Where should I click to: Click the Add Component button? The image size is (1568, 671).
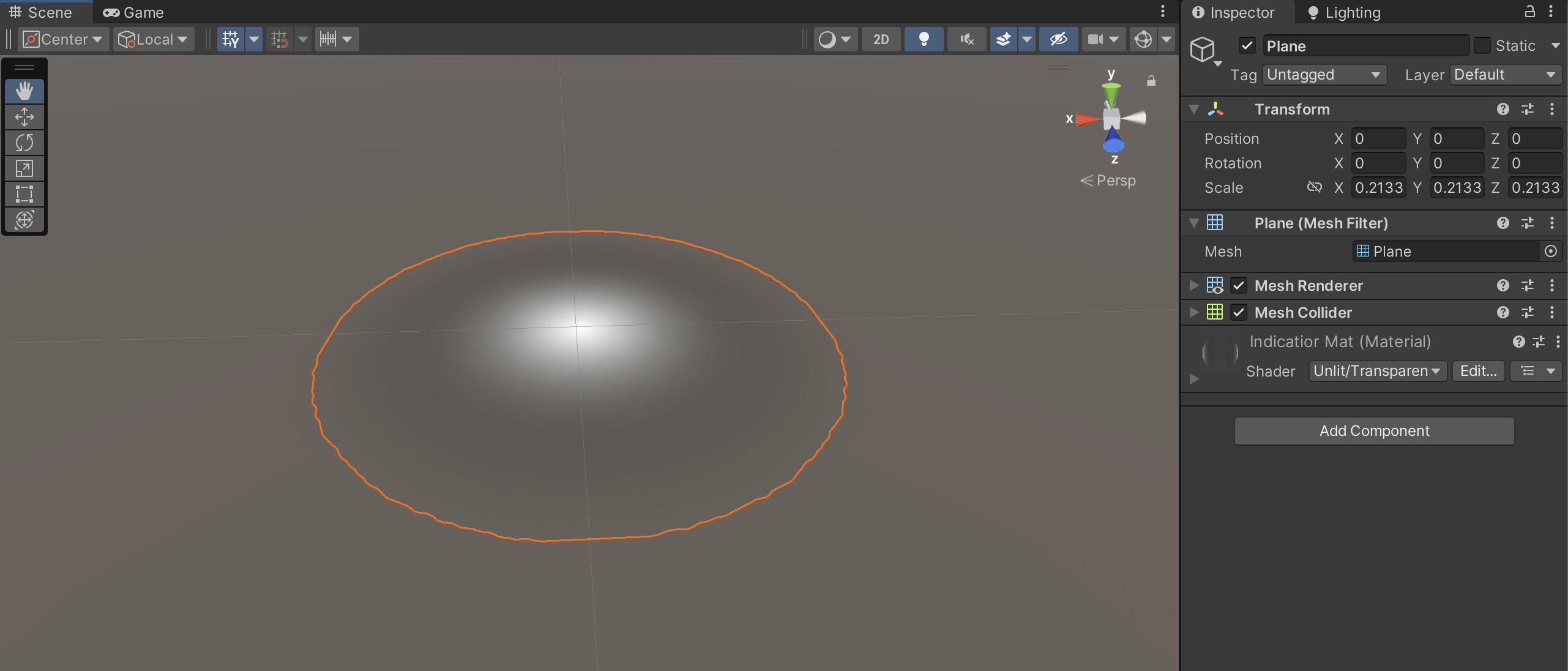click(x=1374, y=431)
